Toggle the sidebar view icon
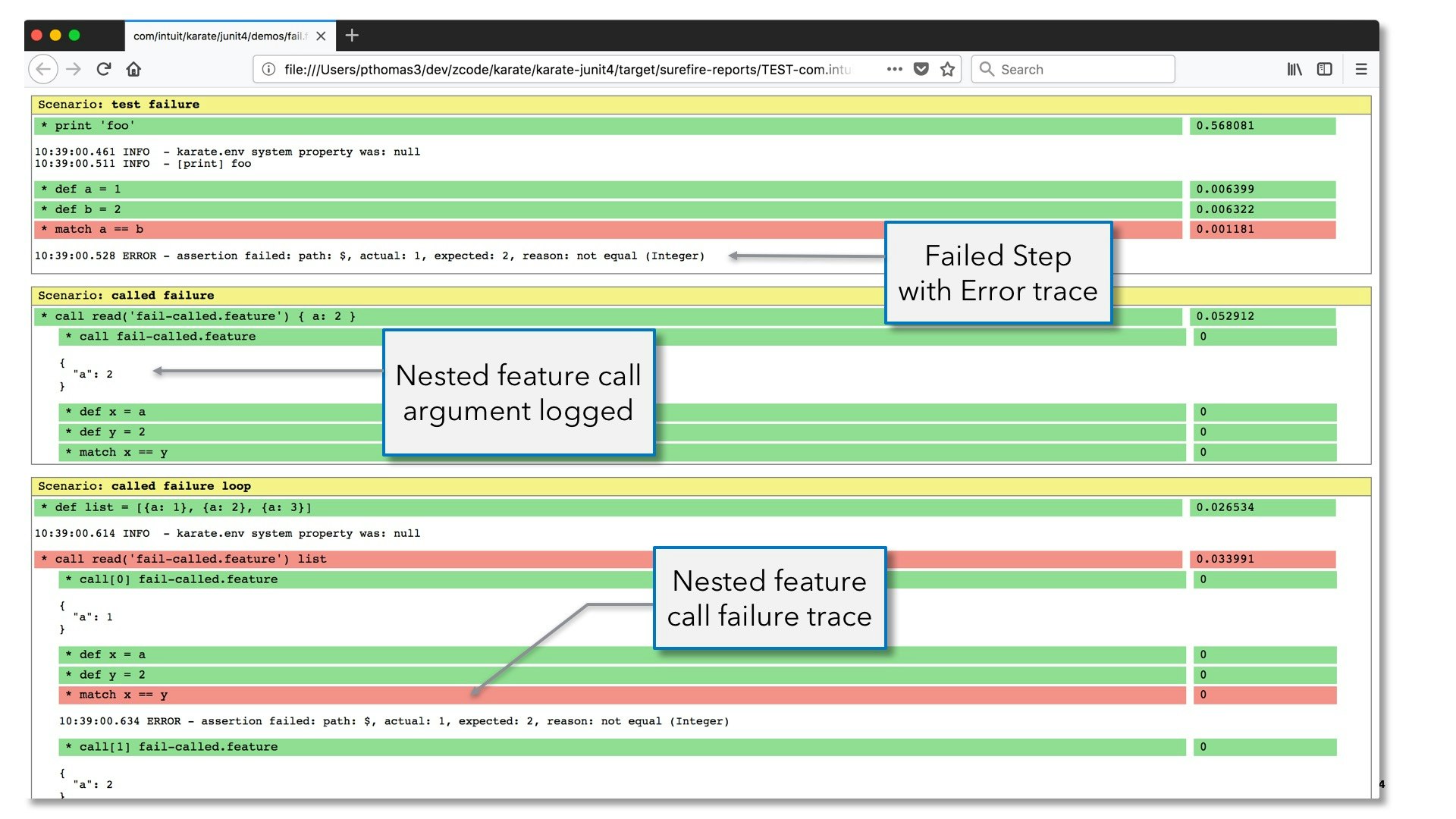The width and height of the screenshot is (1456, 819). point(1324,69)
